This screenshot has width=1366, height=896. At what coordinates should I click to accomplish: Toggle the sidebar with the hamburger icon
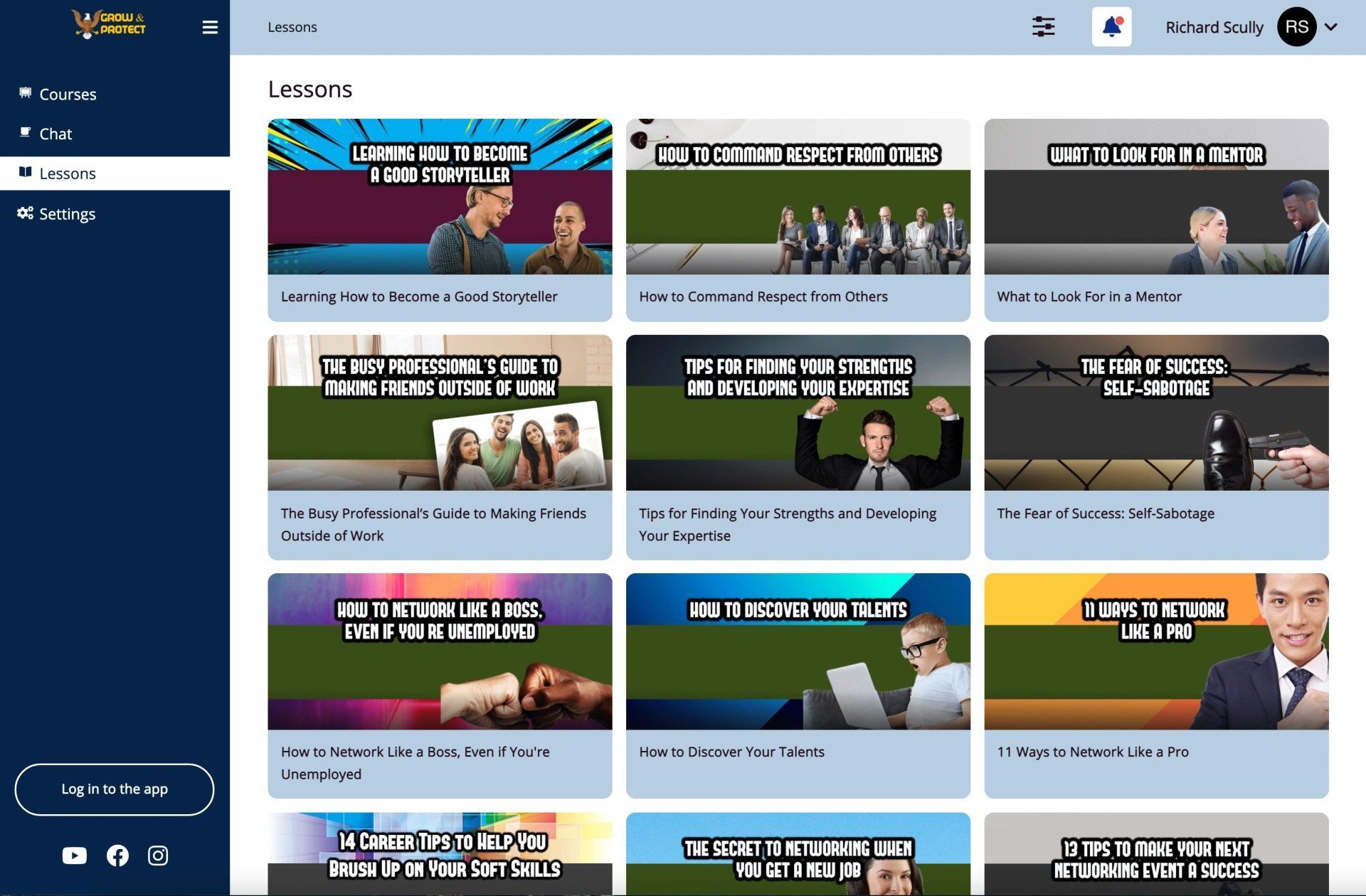click(210, 26)
